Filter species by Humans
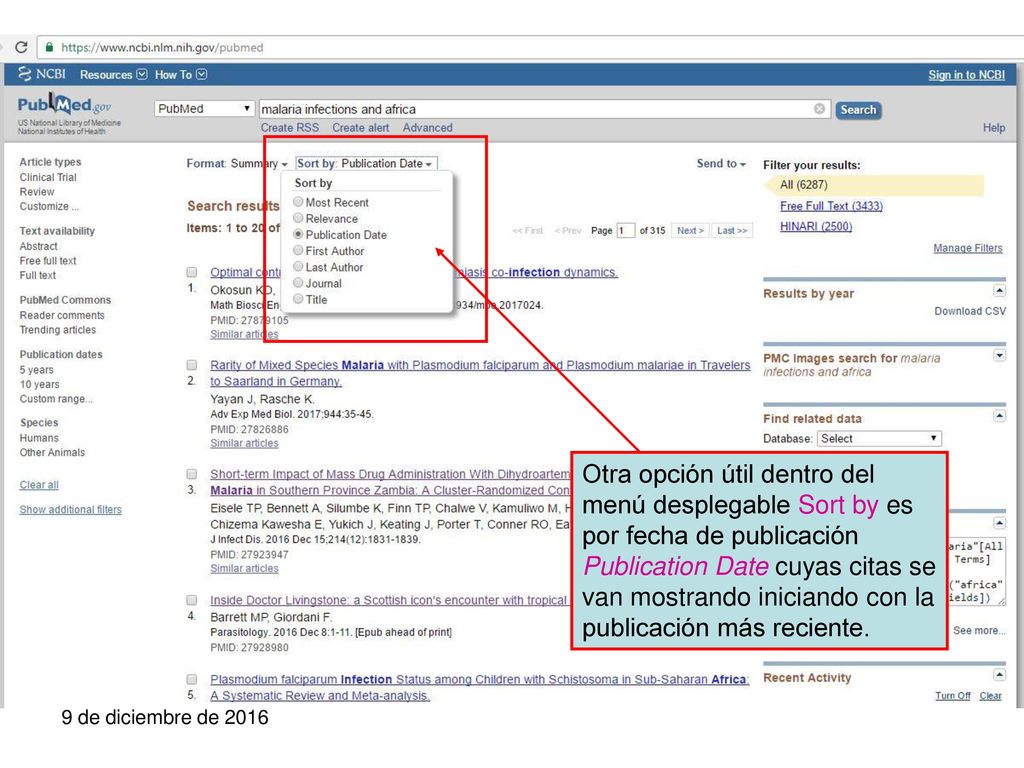This screenshot has height=768, width=1024. (x=39, y=438)
